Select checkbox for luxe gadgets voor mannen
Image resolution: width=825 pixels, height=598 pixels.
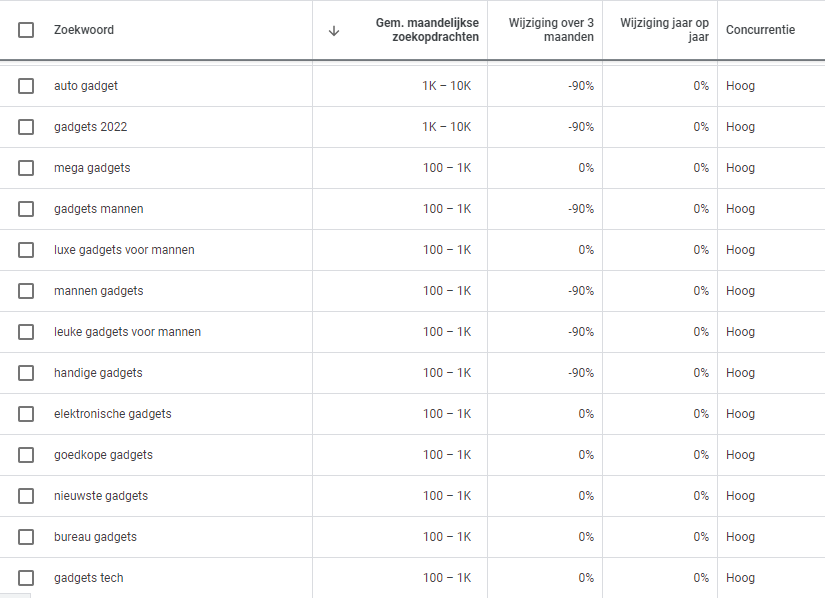coord(26,250)
